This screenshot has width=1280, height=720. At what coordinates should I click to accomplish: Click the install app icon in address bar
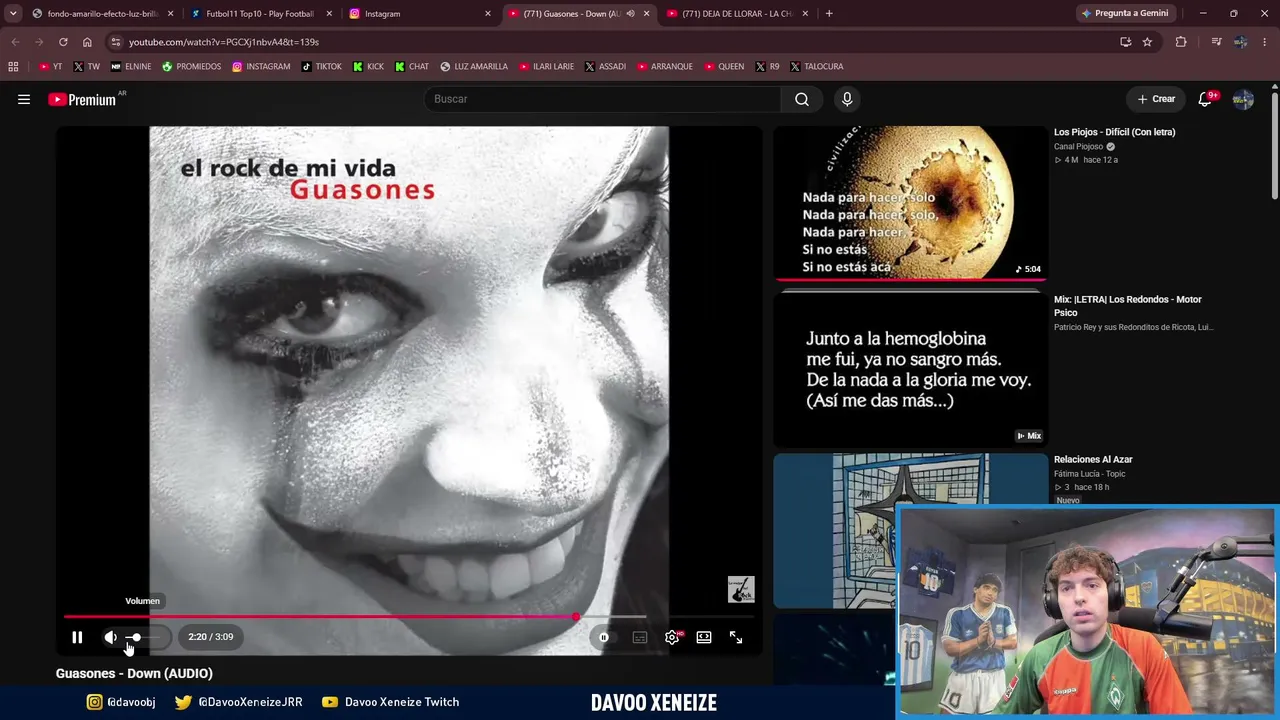pos(1125,42)
